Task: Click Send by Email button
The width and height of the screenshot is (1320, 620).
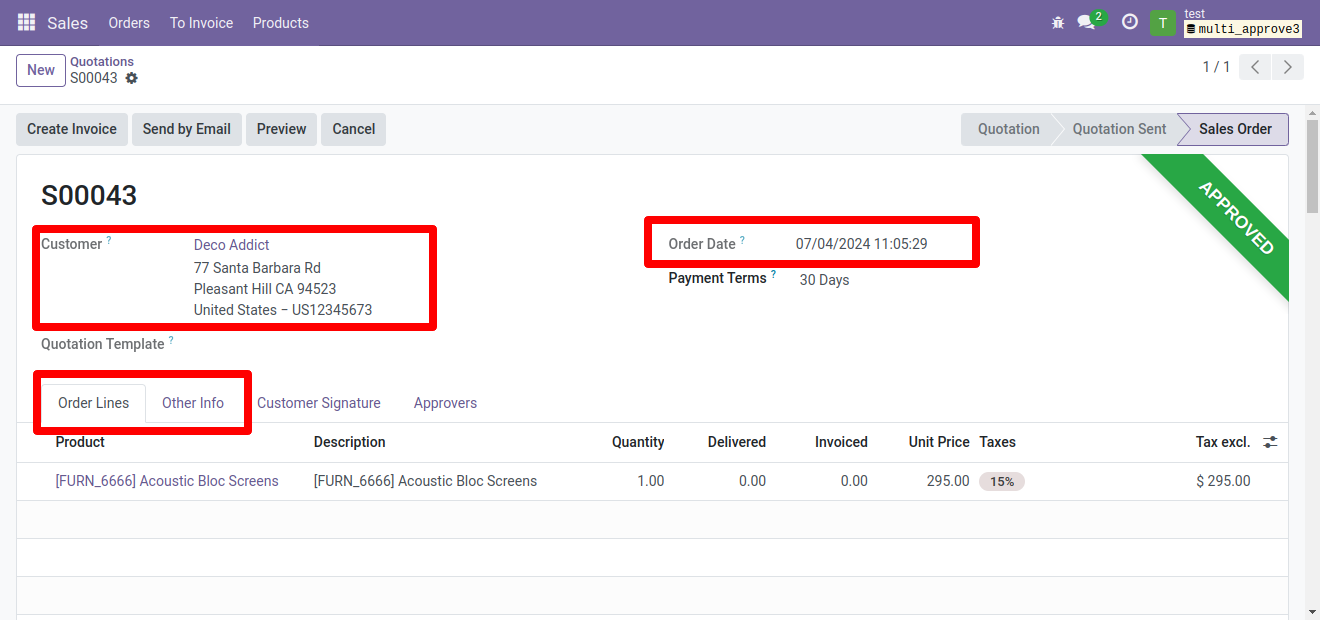Action: pyautogui.click(x=187, y=129)
